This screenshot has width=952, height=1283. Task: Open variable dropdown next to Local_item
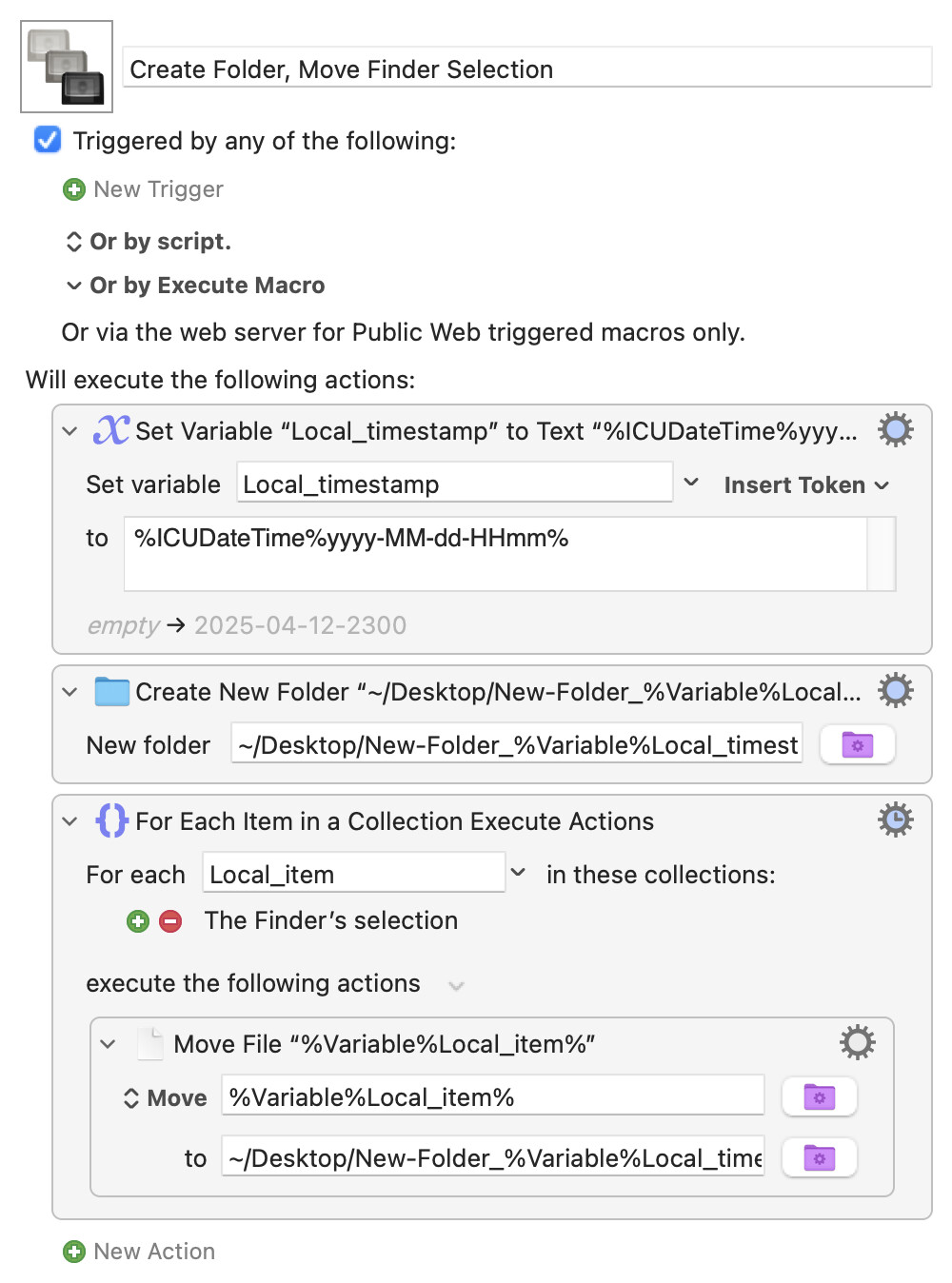click(518, 873)
